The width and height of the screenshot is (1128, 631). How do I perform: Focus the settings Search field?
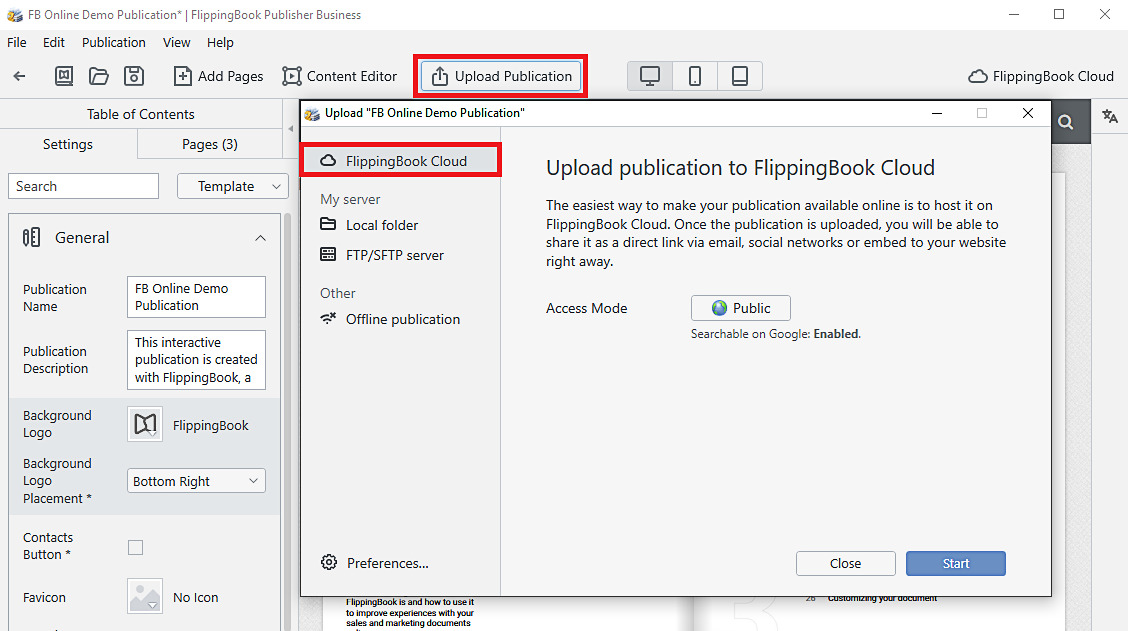point(83,186)
